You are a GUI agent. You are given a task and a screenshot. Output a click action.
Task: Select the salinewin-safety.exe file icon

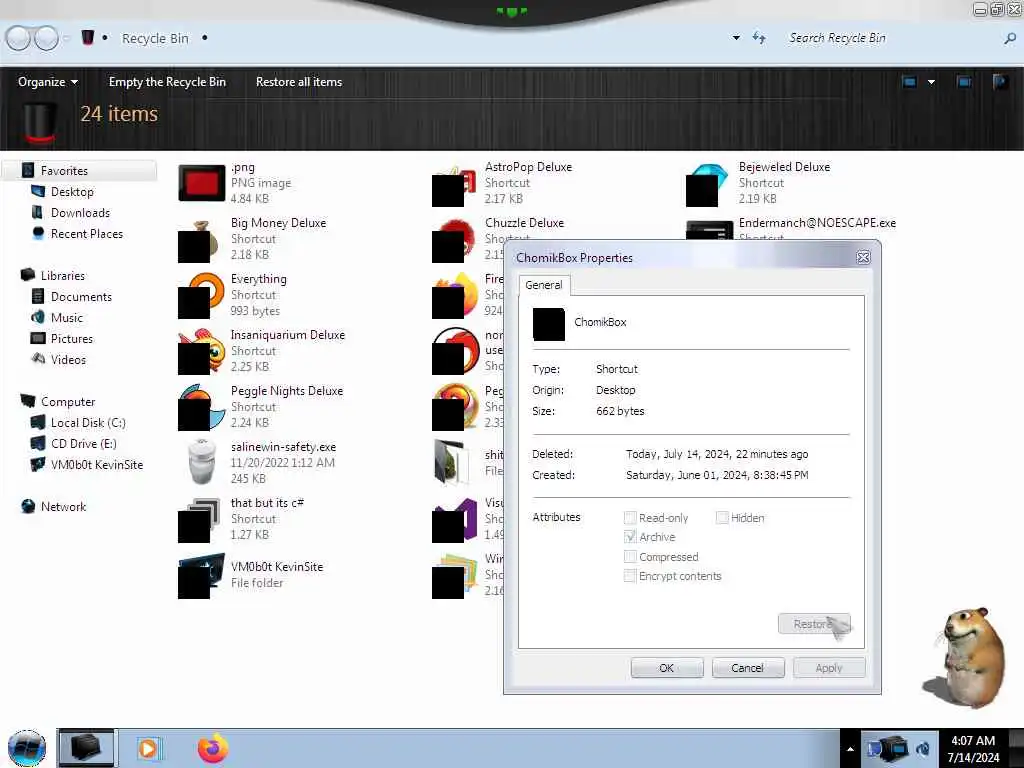pyautogui.click(x=202, y=462)
